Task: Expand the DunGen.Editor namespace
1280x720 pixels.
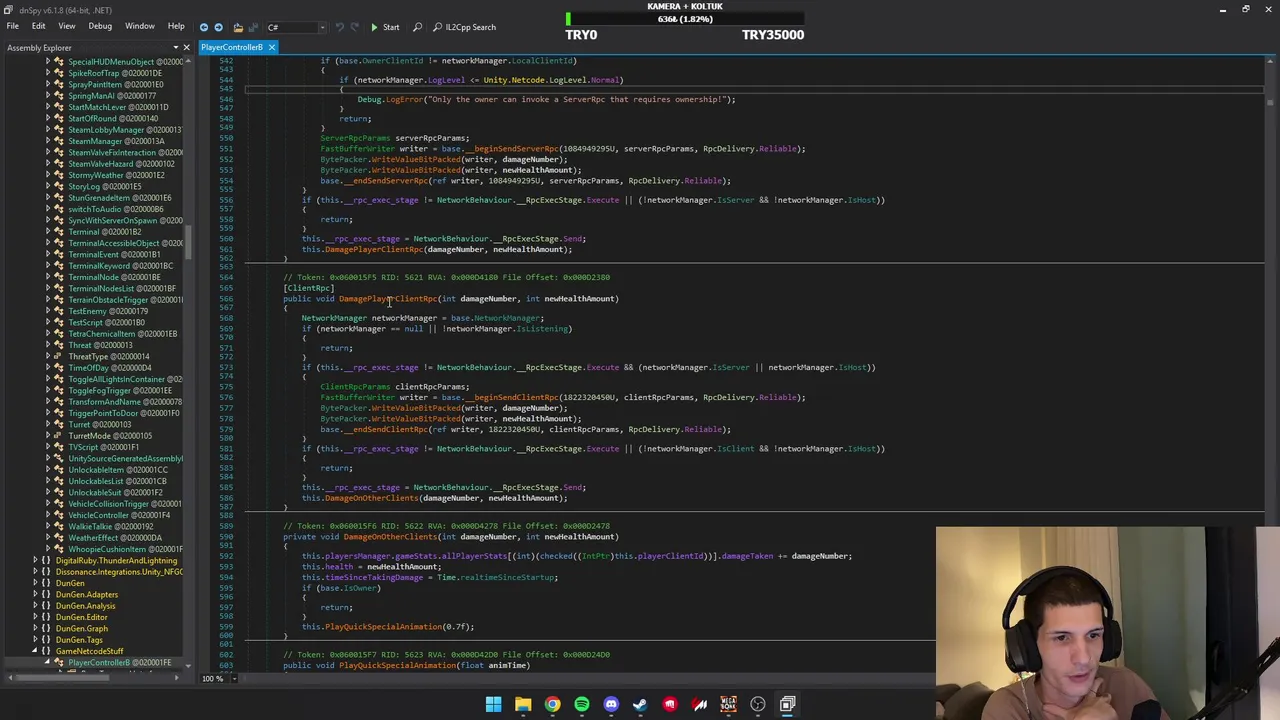Action: tap(36, 617)
